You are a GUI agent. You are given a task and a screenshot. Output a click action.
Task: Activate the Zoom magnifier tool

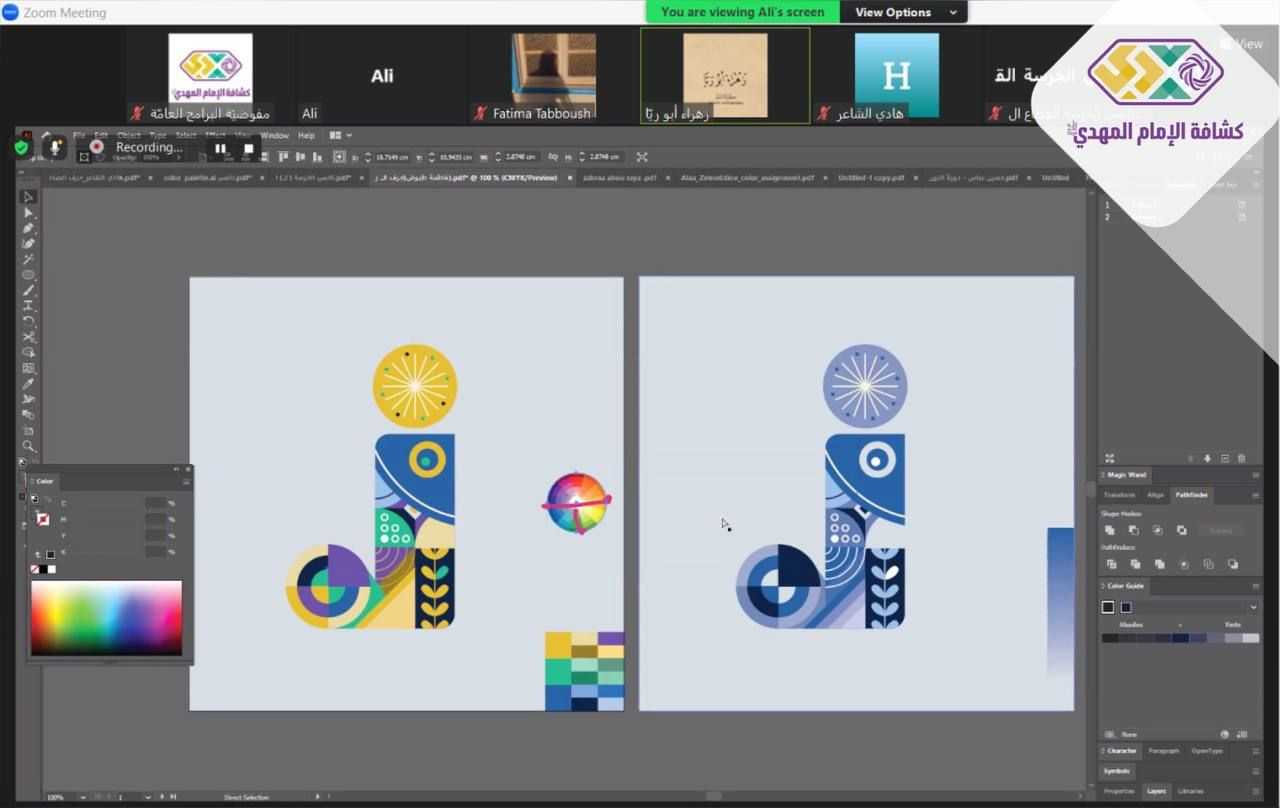coord(29,446)
